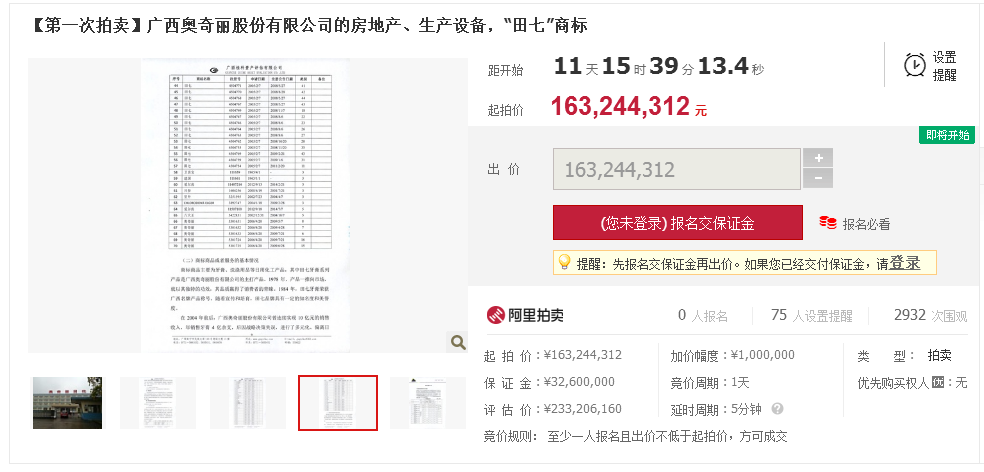The image size is (984, 472).
Task: Click the red coins icon beside 报名必看
Action: coord(828,223)
